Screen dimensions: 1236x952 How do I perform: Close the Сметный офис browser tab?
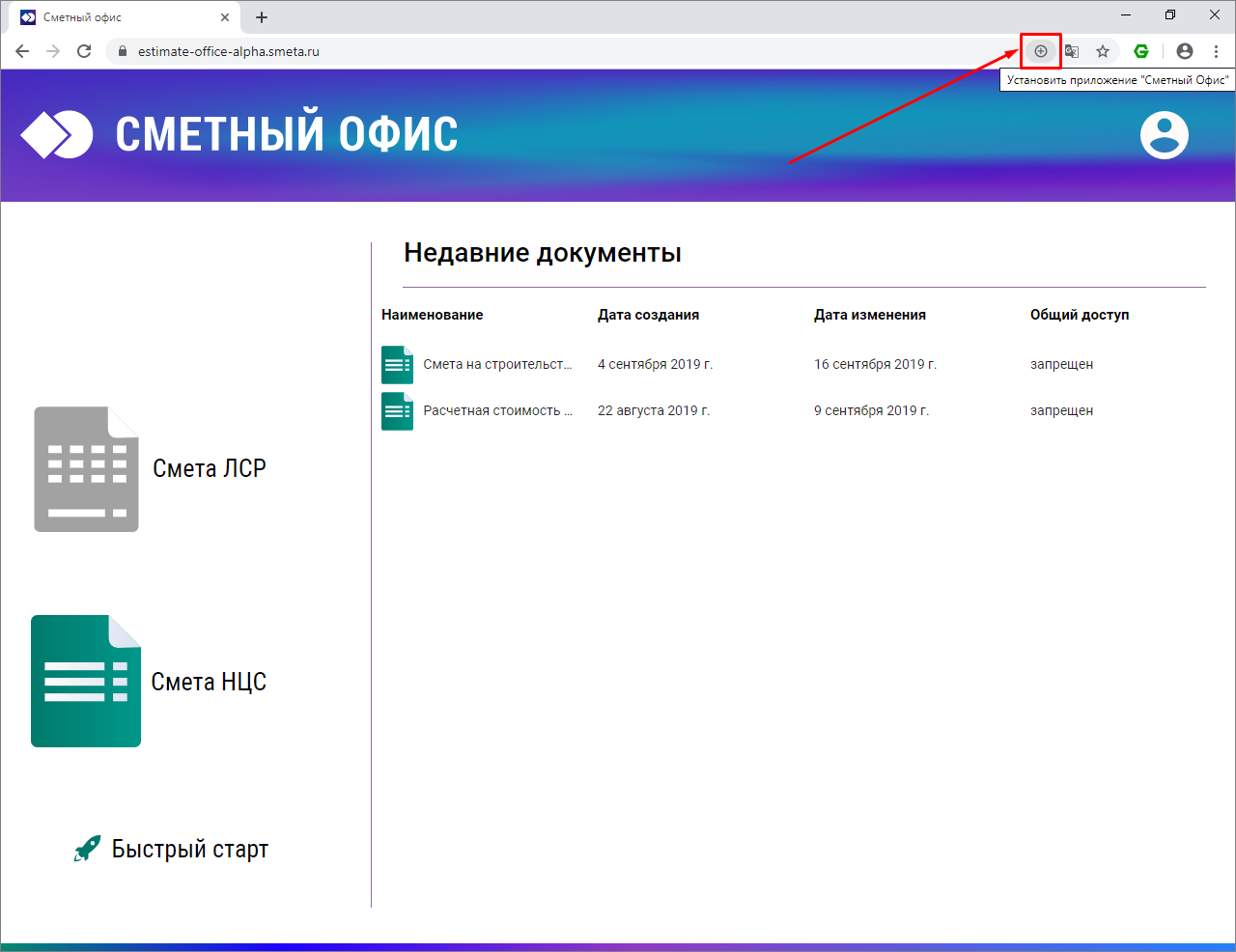(225, 17)
